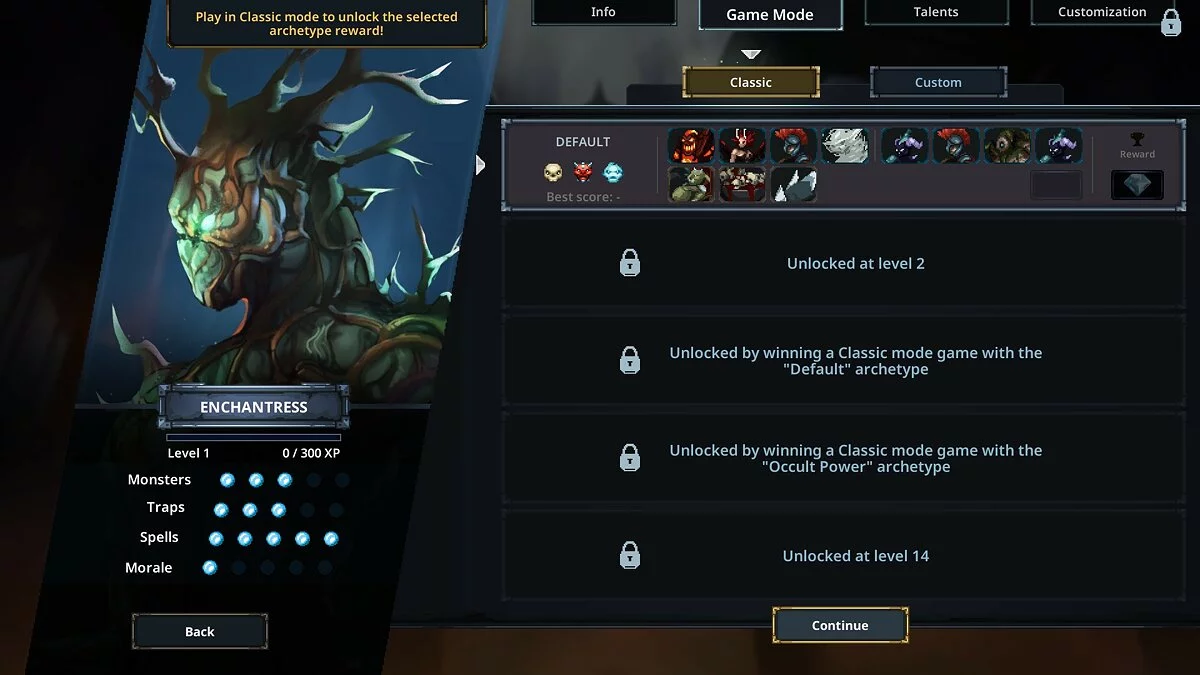Go Back to the previous screen
The width and height of the screenshot is (1200, 675).
click(200, 631)
